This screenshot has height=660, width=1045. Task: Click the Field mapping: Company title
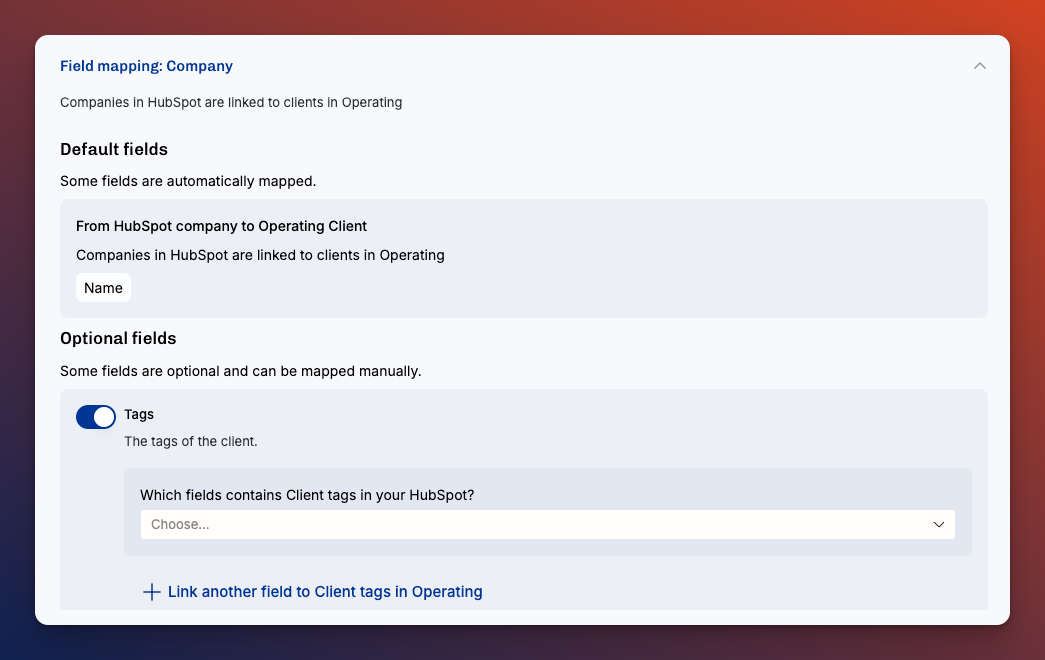(146, 66)
